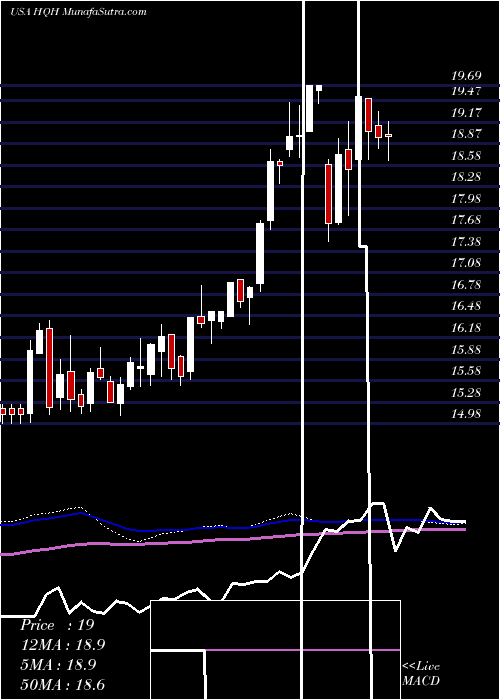
Task: Click the 17.98 price axis label
Action: 467,199
